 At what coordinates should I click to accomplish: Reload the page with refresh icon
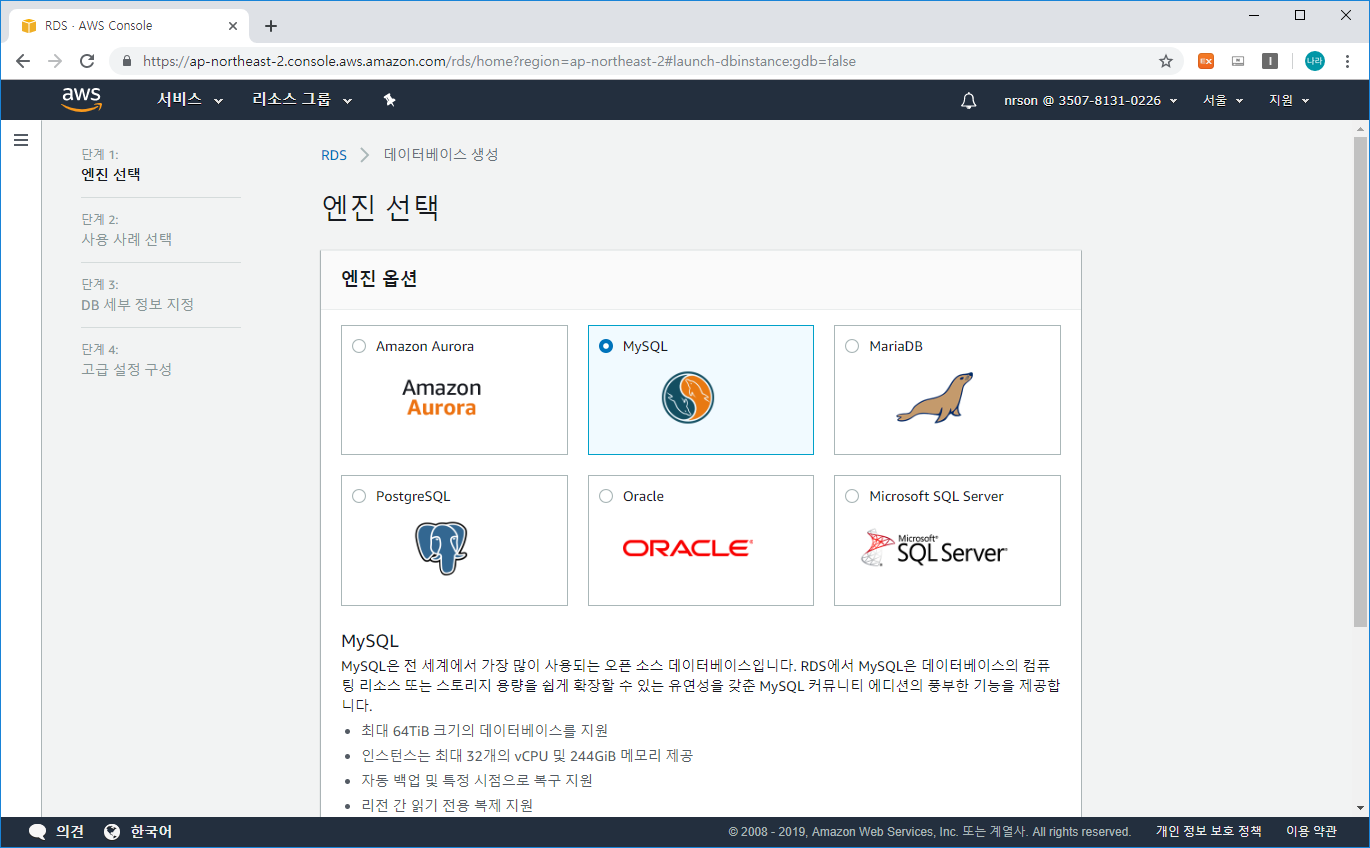pyautogui.click(x=87, y=61)
